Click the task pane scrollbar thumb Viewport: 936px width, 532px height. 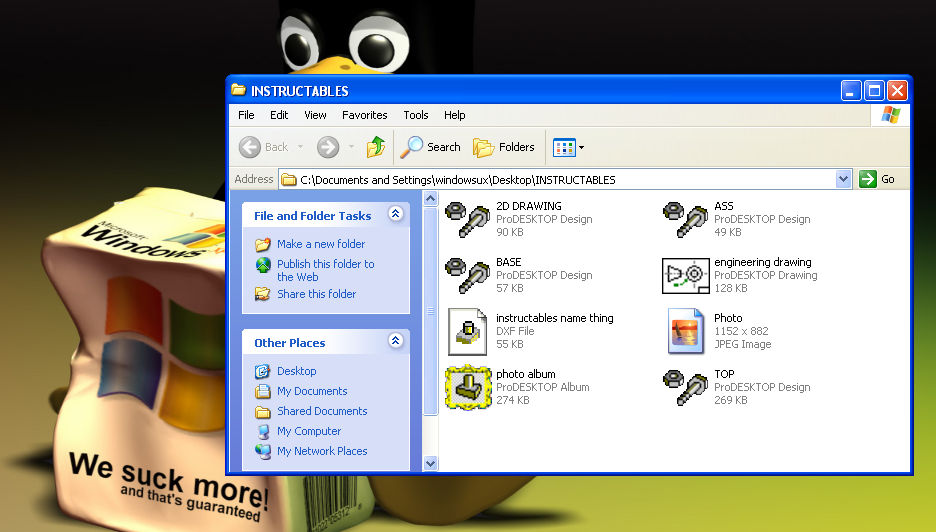point(430,311)
